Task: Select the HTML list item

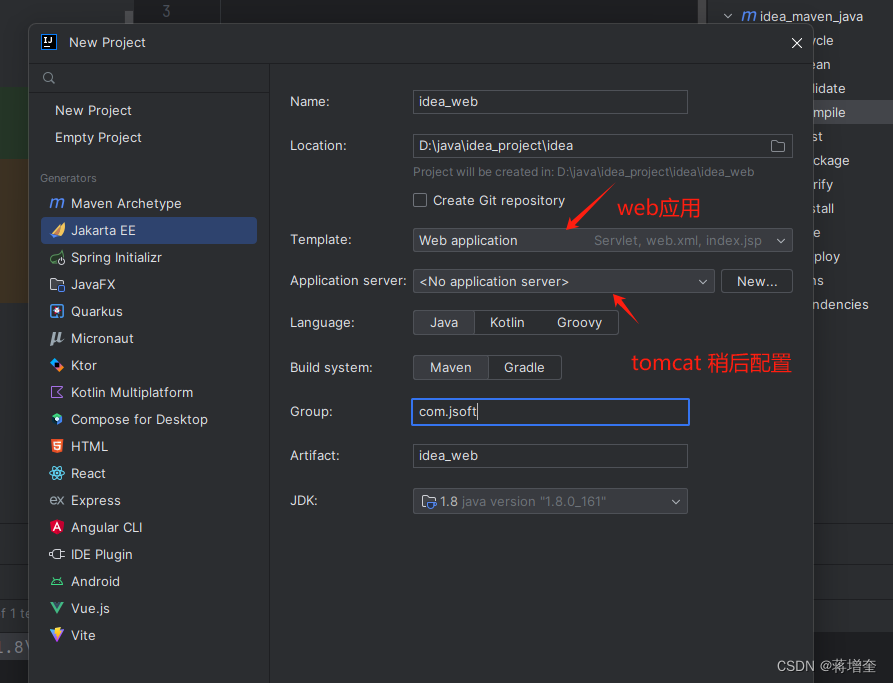Action: click(x=149, y=447)
